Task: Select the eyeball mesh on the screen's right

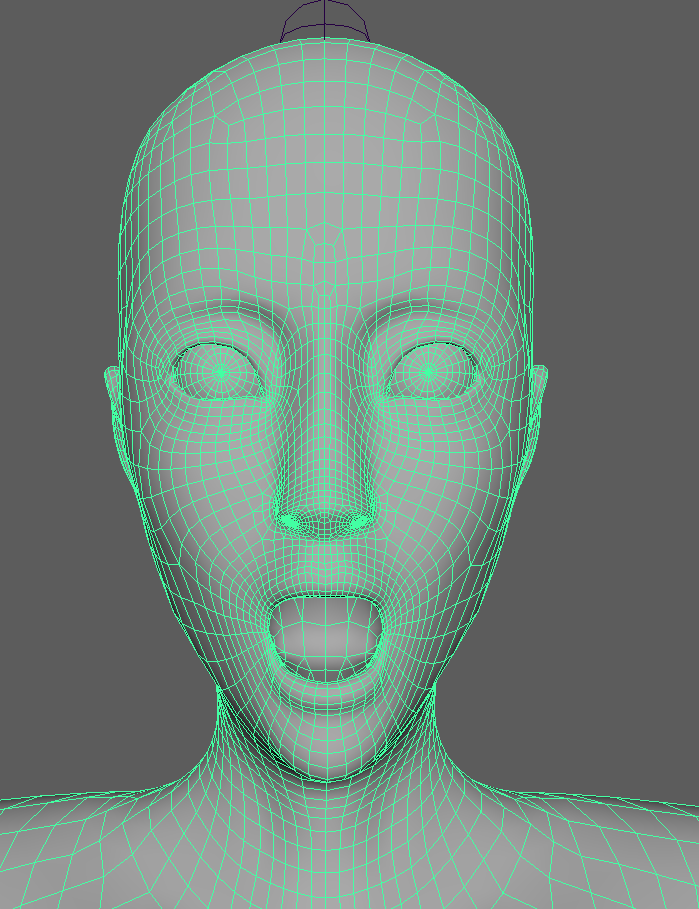Action: click(430, 371)
